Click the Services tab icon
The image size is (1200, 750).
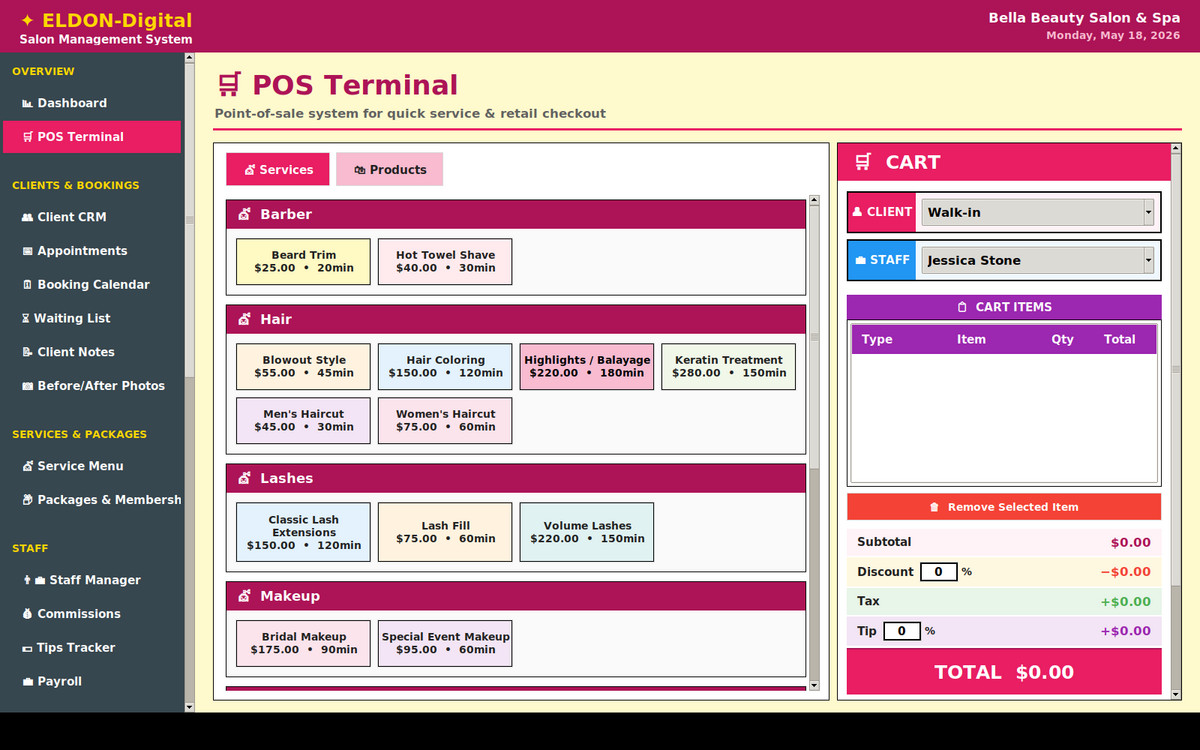(x=250, y=170)
